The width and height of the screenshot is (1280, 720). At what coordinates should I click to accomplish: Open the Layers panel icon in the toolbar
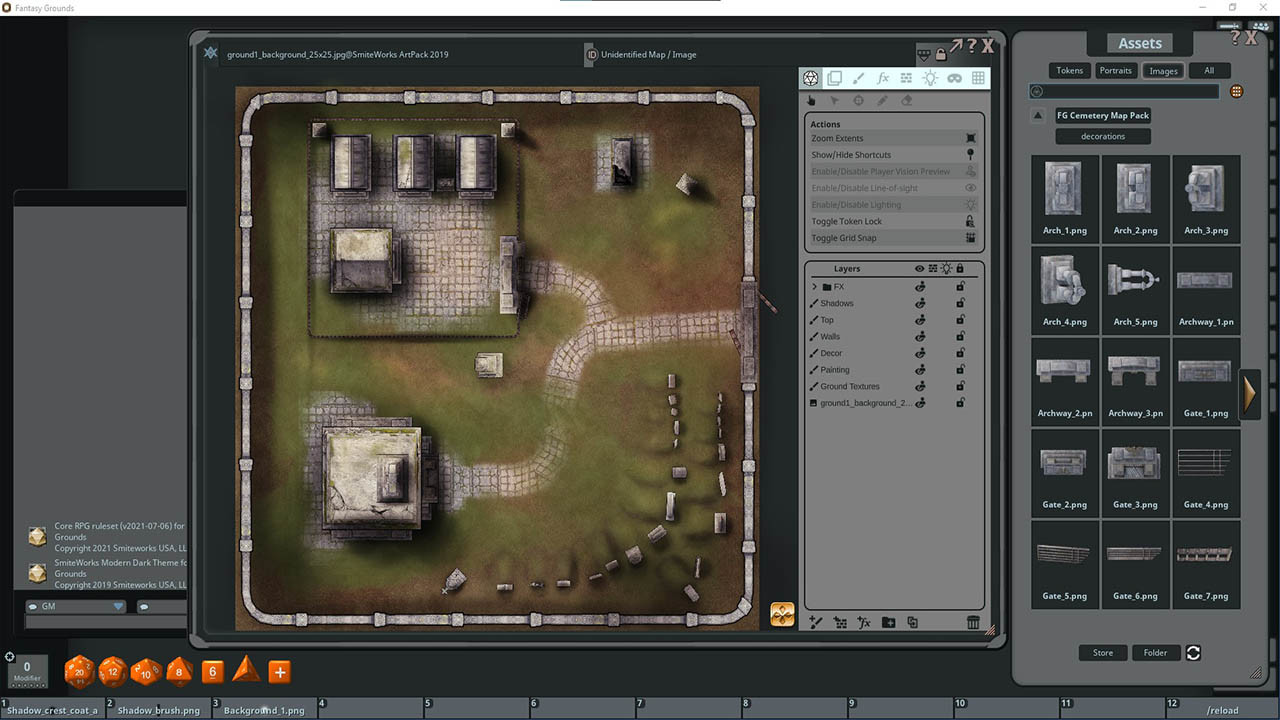pyautogui.click(x=835, y=77)
